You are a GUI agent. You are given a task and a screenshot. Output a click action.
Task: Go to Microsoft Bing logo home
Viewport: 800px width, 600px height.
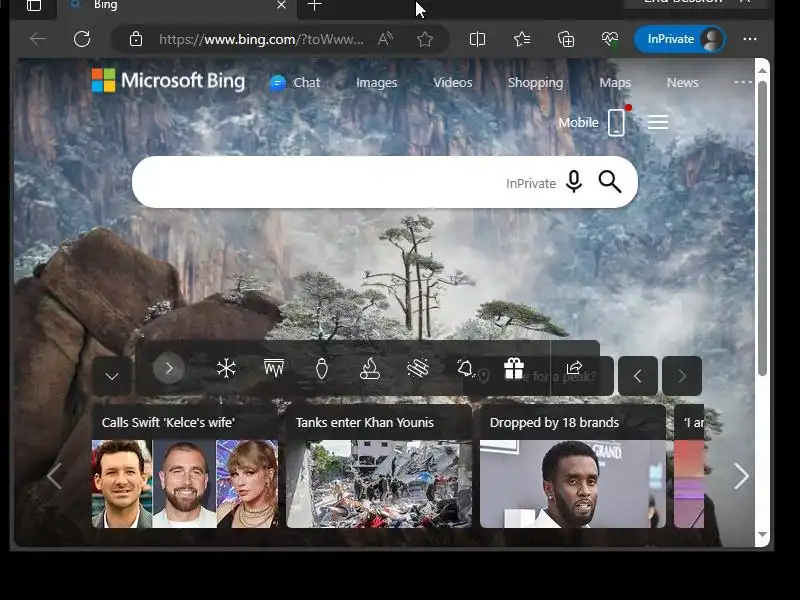(168, 81)
